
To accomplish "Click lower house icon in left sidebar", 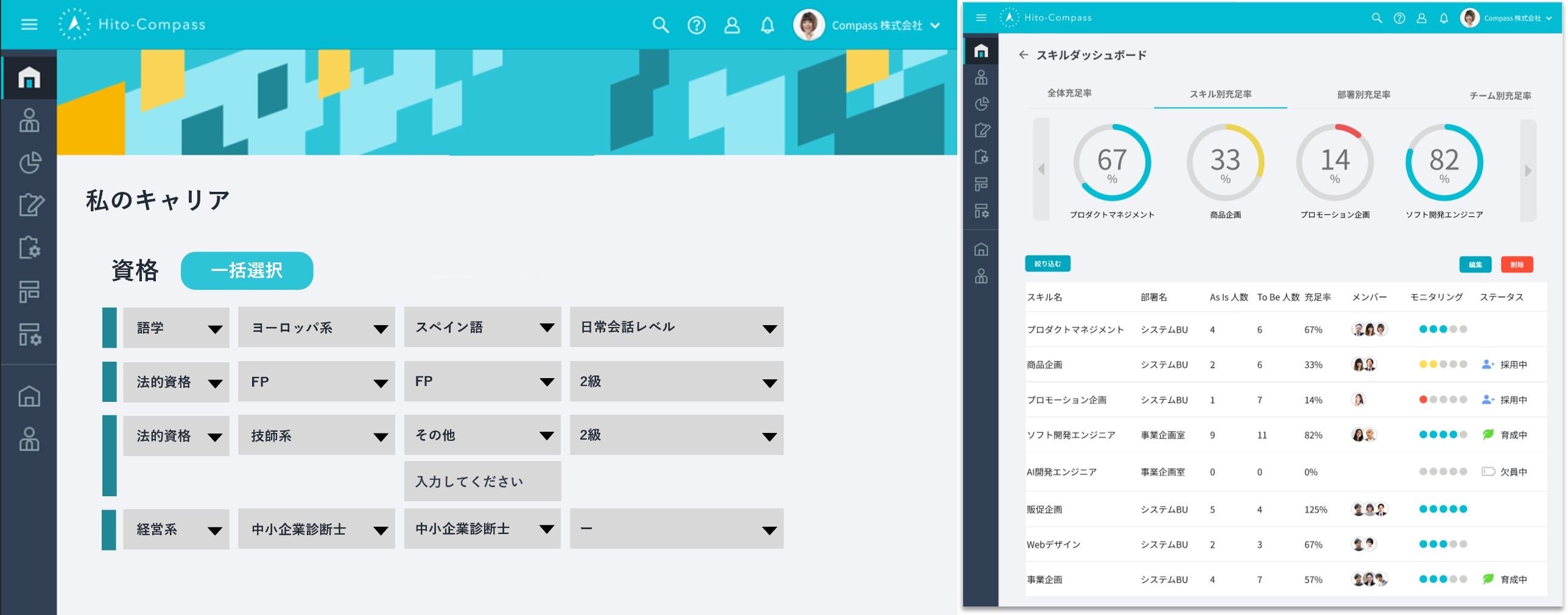I will click(29, 396).
